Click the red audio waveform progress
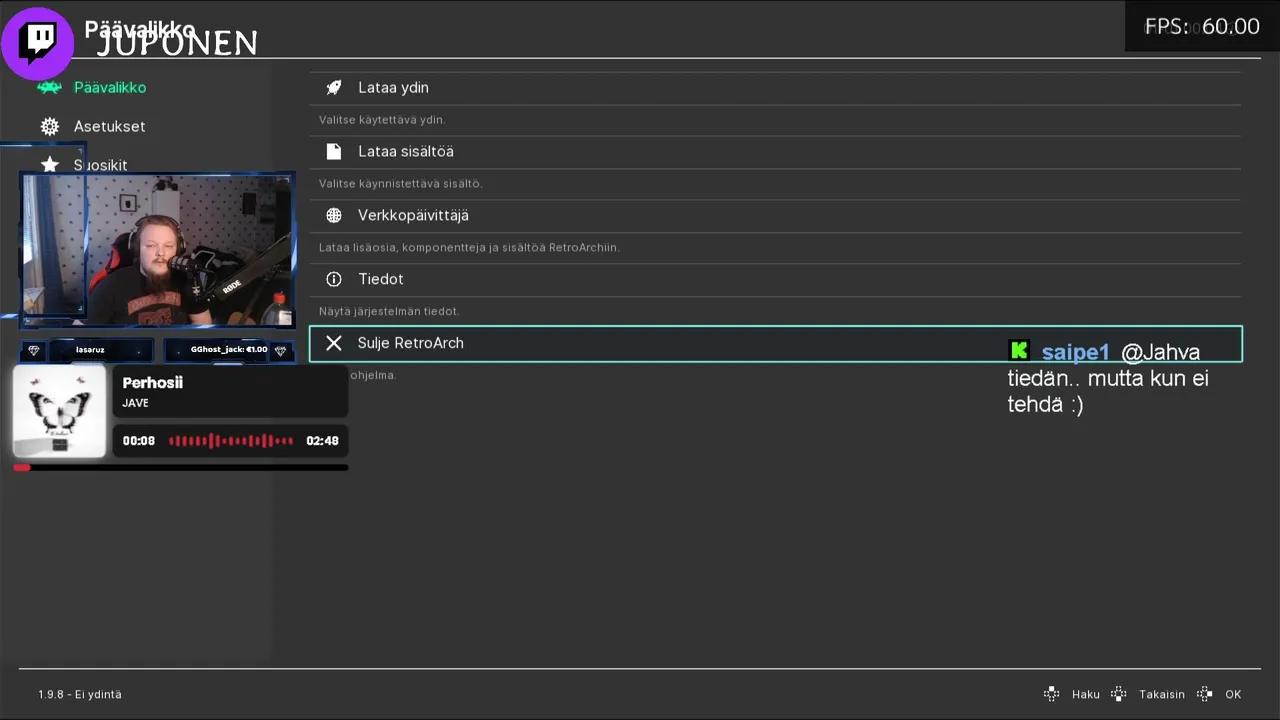The image size is (1280, 720). pyautogui.click(x=231, y=441)
